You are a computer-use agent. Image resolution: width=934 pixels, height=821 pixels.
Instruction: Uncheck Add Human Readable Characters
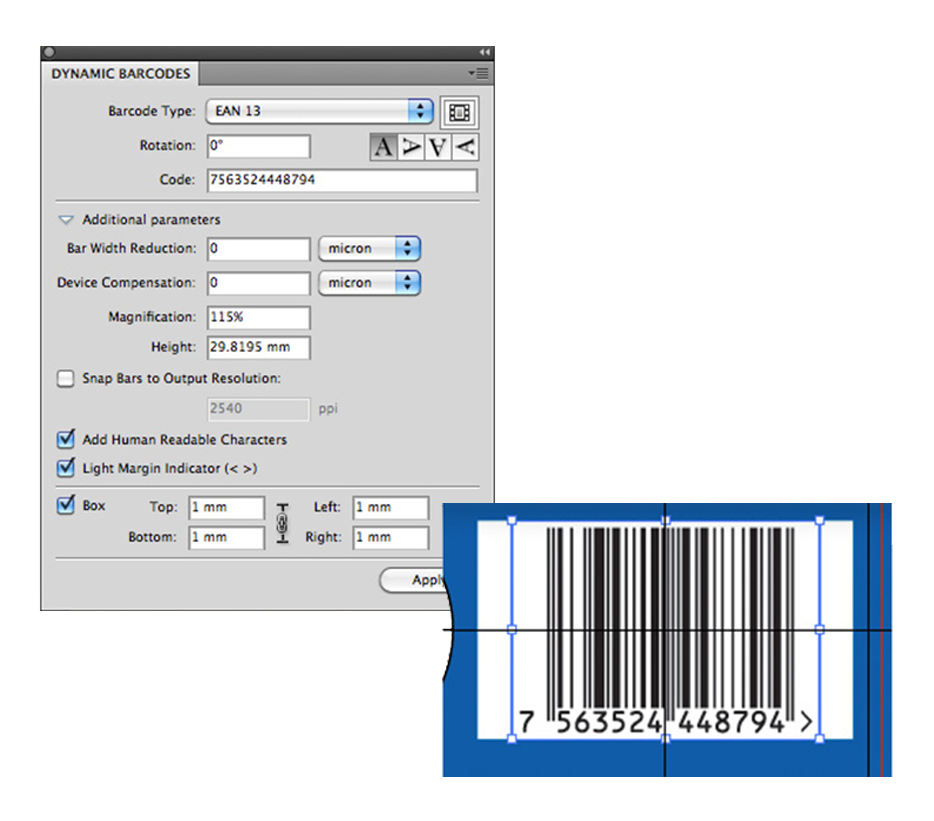point(66,439)
